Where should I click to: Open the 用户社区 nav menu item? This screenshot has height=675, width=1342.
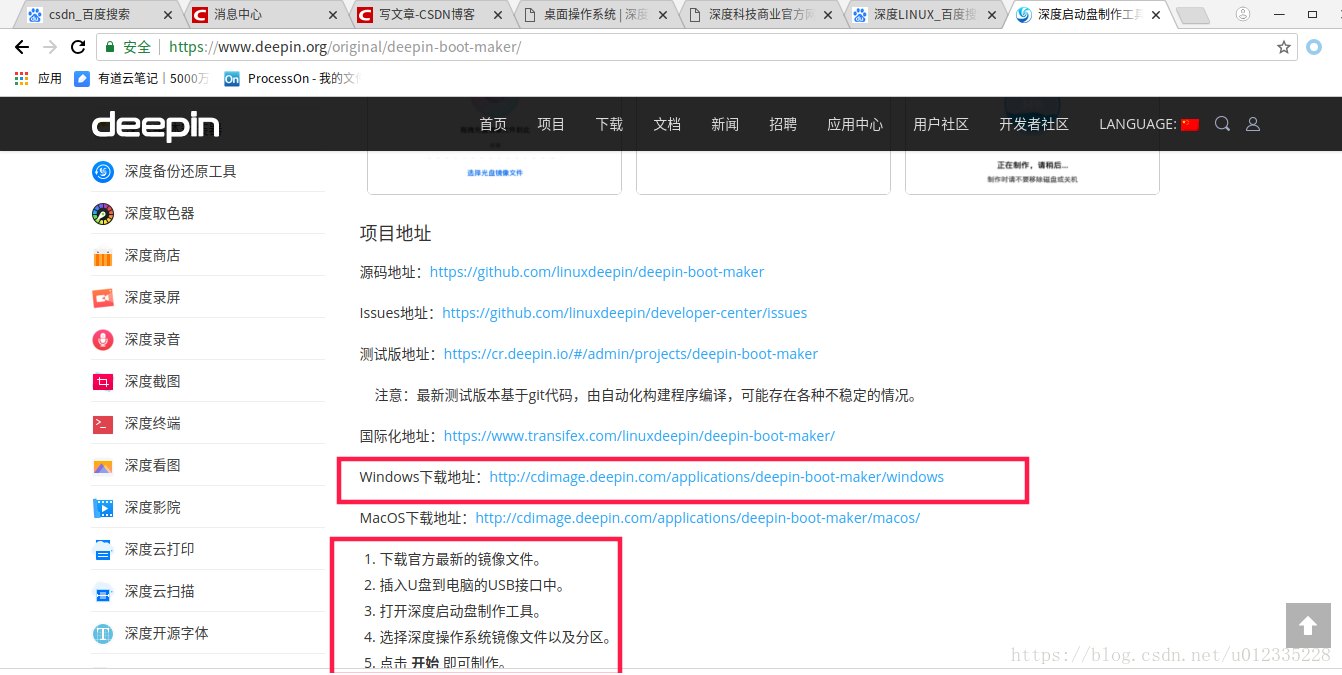coord(941,124)
